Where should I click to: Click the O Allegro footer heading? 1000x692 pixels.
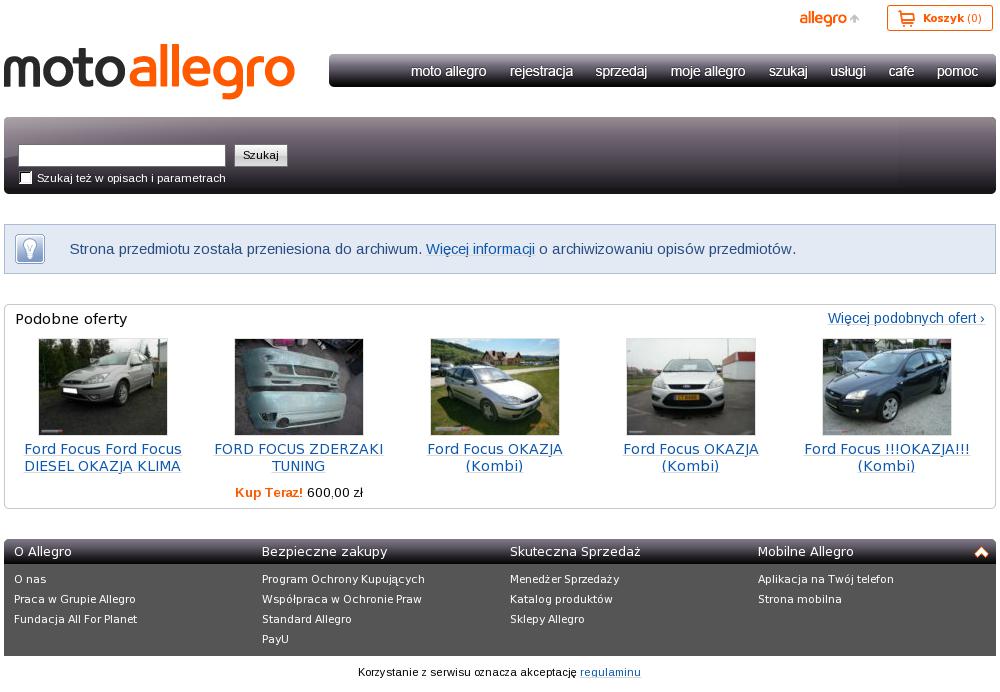43,552
